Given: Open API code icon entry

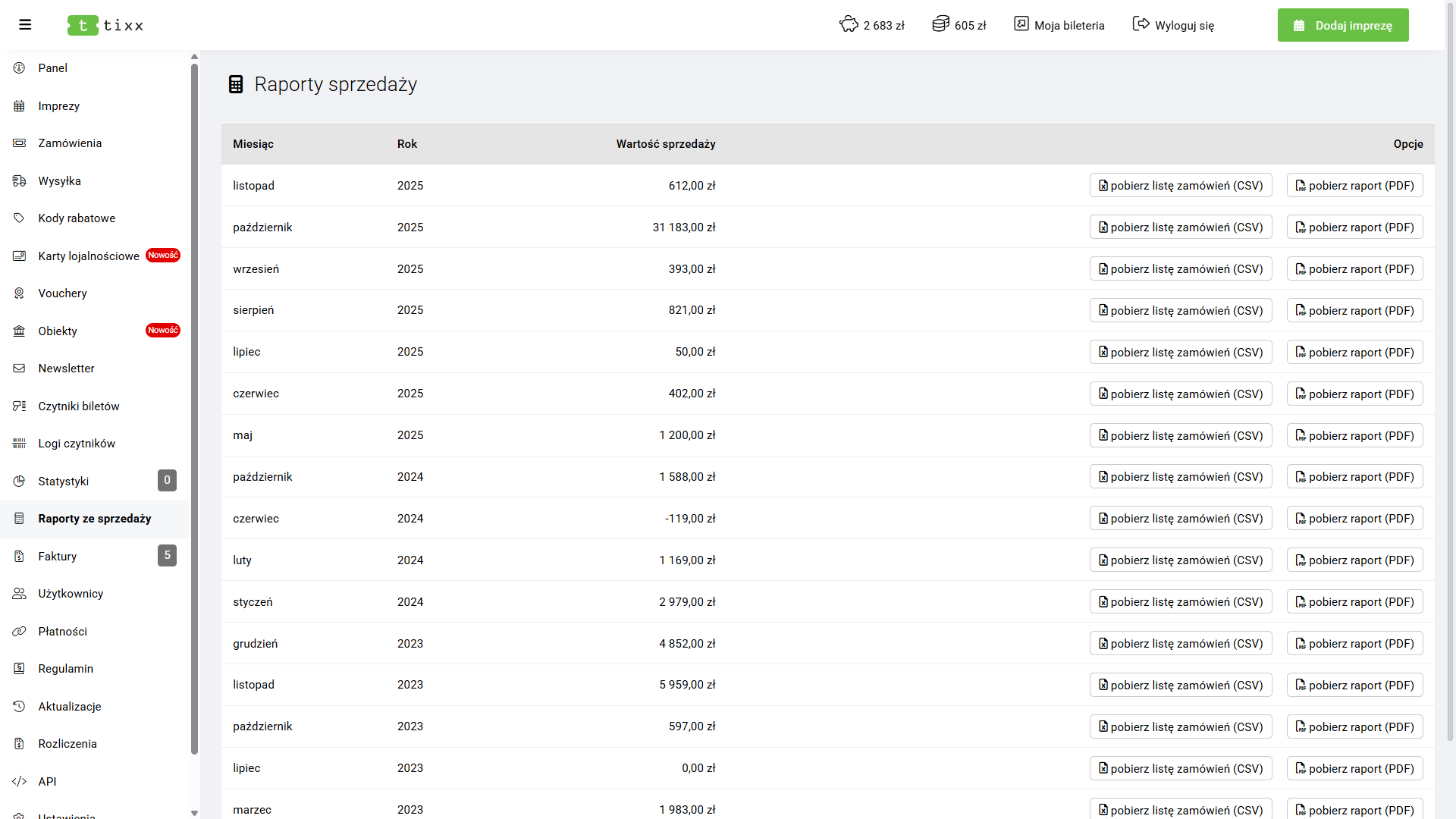Looking at the screenshot, I should pyautogui.click(x=19, y=782).
